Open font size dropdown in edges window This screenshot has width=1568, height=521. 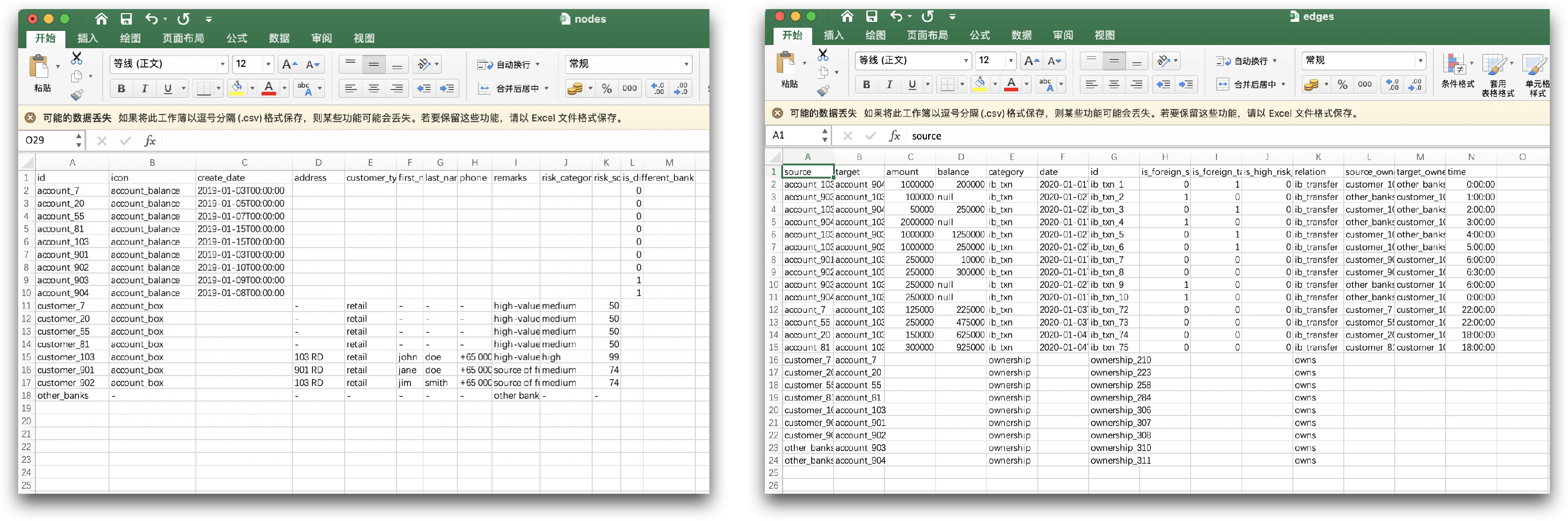coord(1010,60)
